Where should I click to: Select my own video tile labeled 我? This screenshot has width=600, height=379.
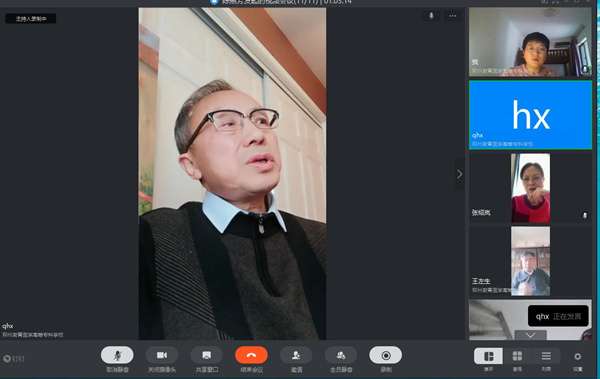coord(530,42)
